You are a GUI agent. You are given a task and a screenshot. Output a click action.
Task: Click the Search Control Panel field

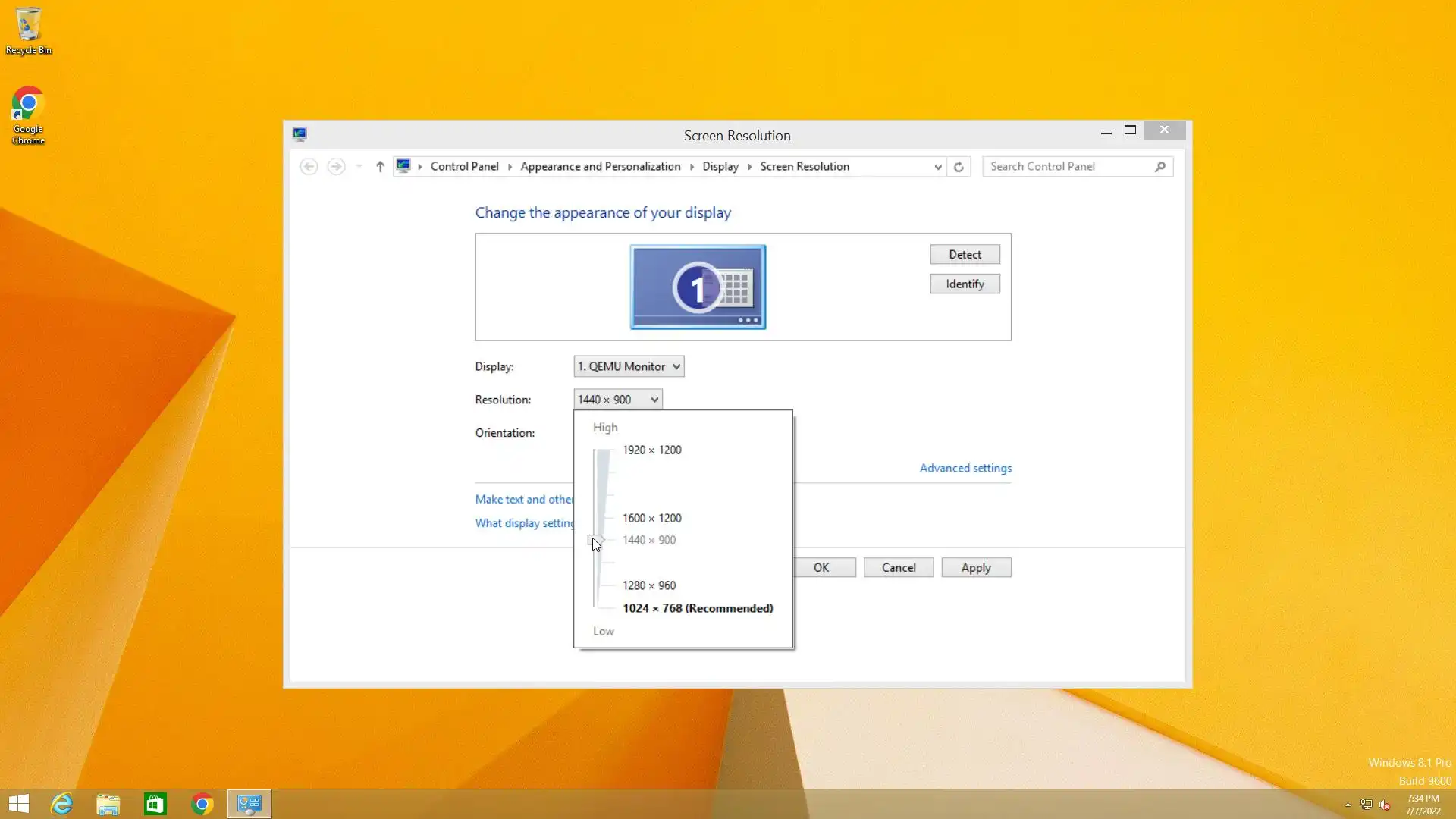tap(1069, 167)
